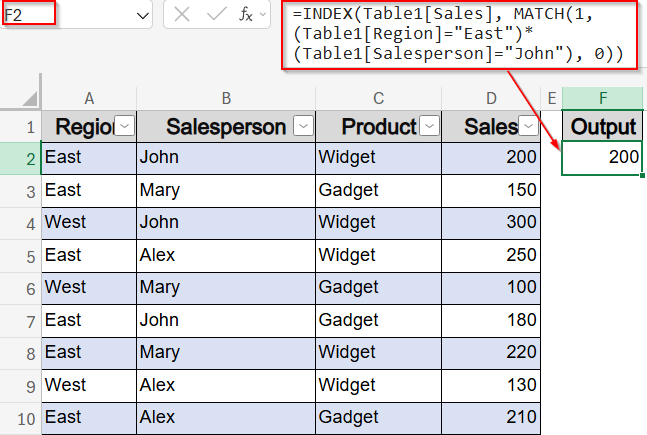Click the Product header cell
647x435 pixels.
click(x=379, y=126)
